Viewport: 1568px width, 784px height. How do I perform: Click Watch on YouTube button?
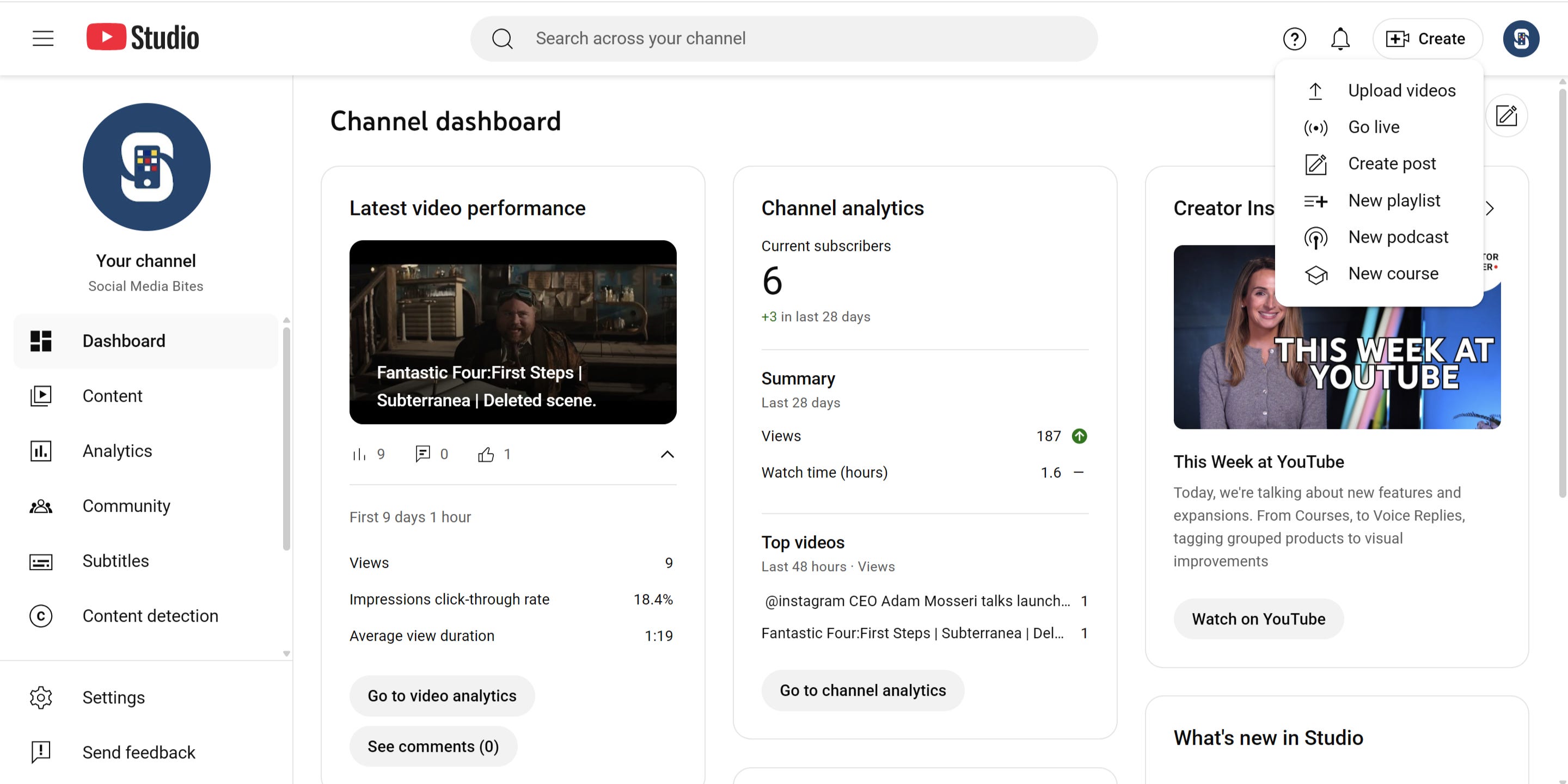[1258, 619]
